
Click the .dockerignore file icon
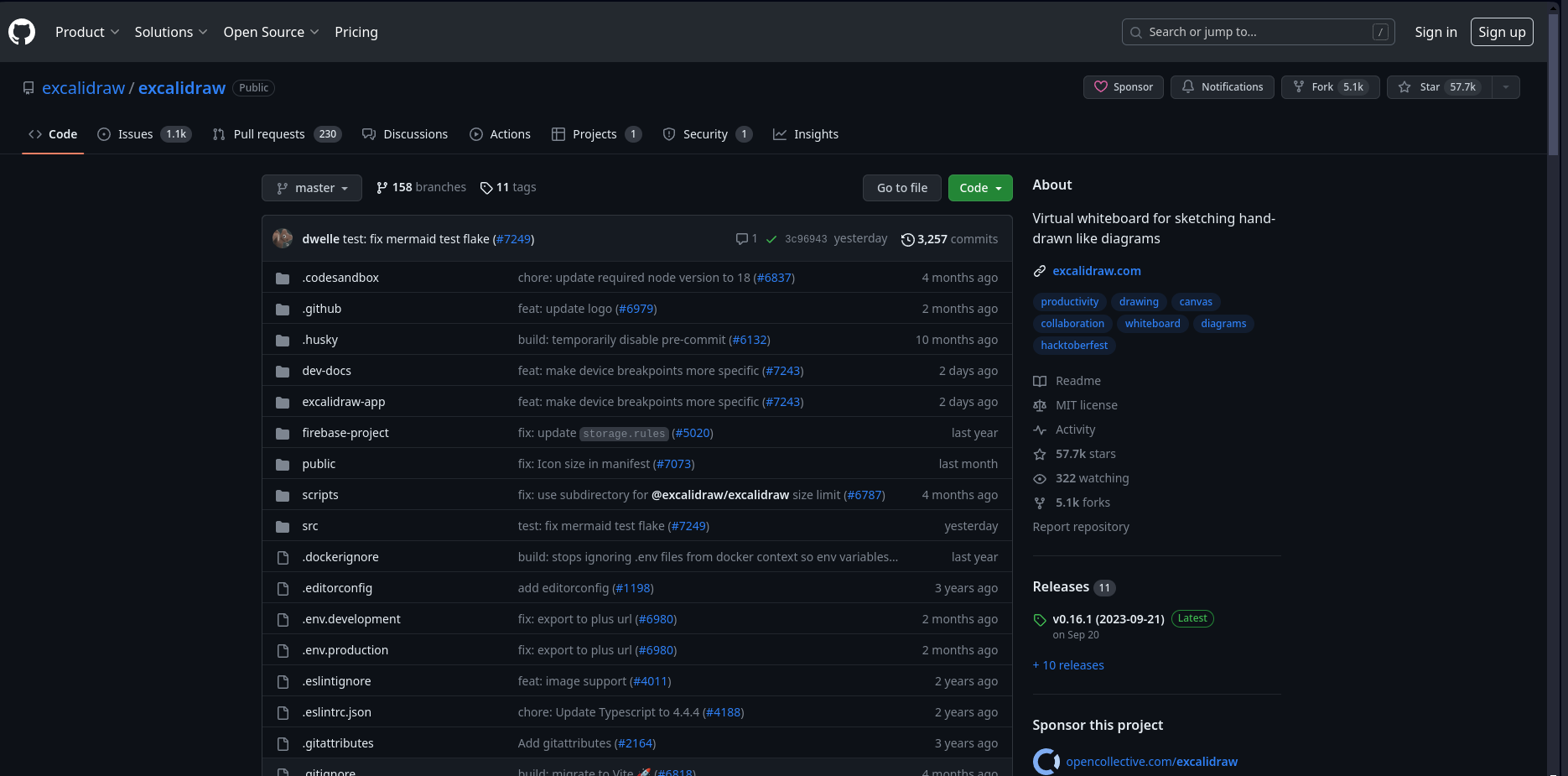pyautogui.click(x=283, y=557)
